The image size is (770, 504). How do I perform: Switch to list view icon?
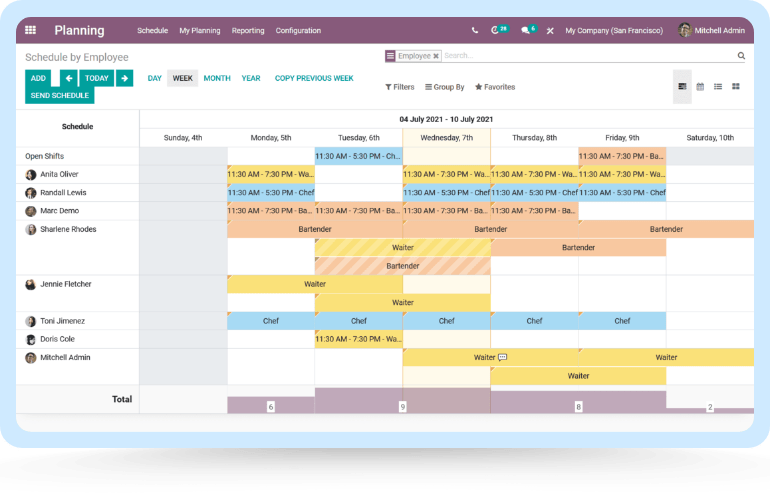[718, 87]
